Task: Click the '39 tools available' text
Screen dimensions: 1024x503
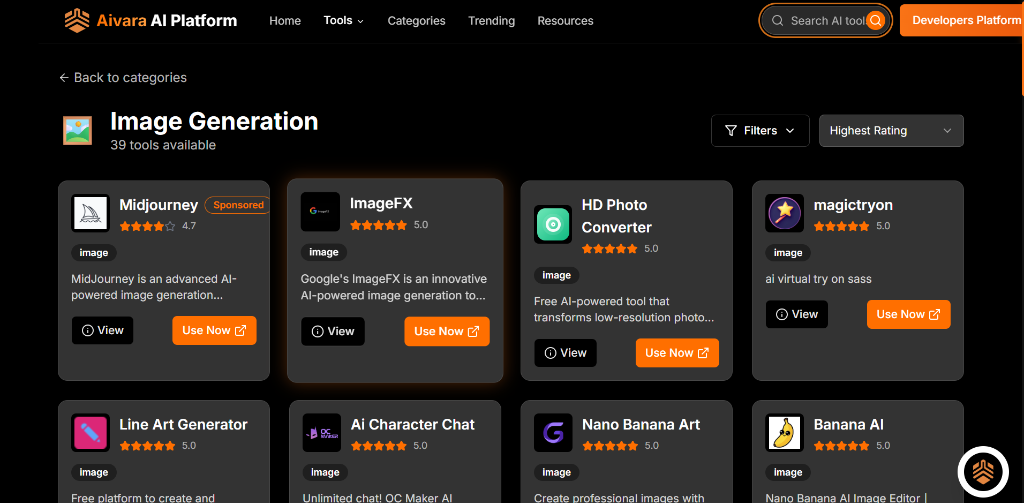Action: click(163, 145)
